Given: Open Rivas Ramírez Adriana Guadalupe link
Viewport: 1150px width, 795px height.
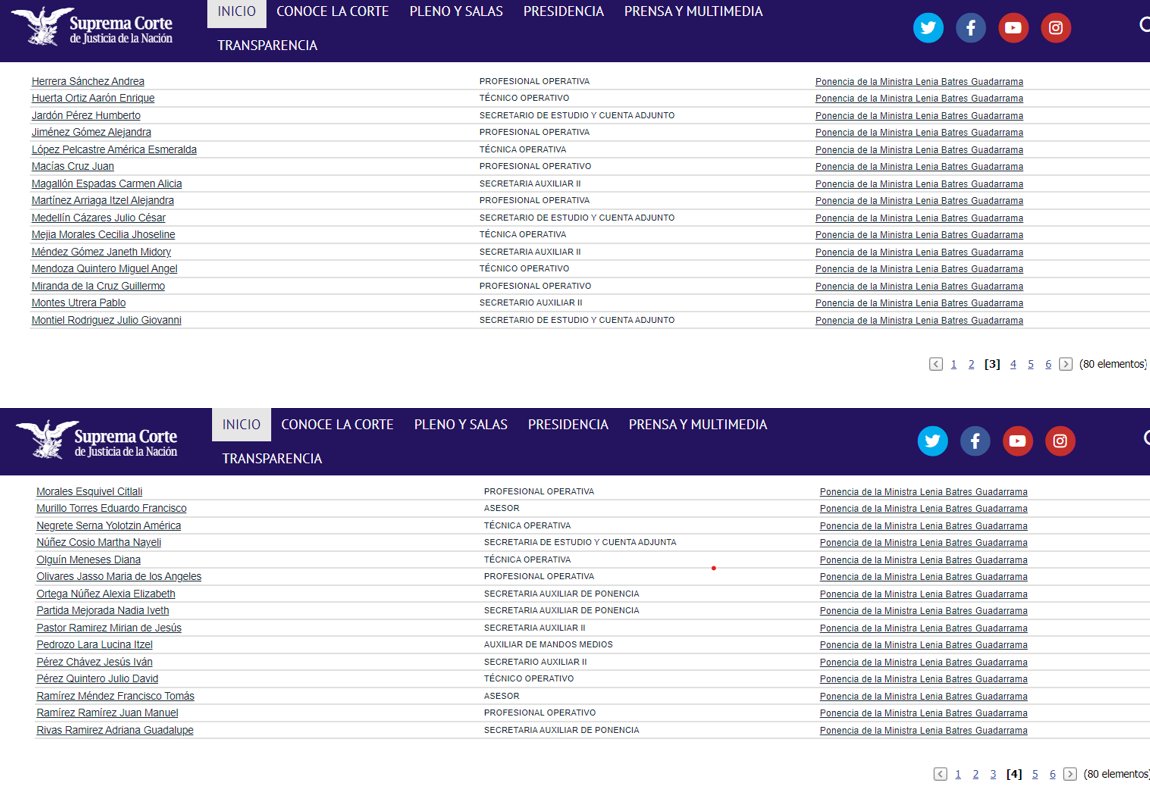Looking at the screenshot, I should point(115,730).
